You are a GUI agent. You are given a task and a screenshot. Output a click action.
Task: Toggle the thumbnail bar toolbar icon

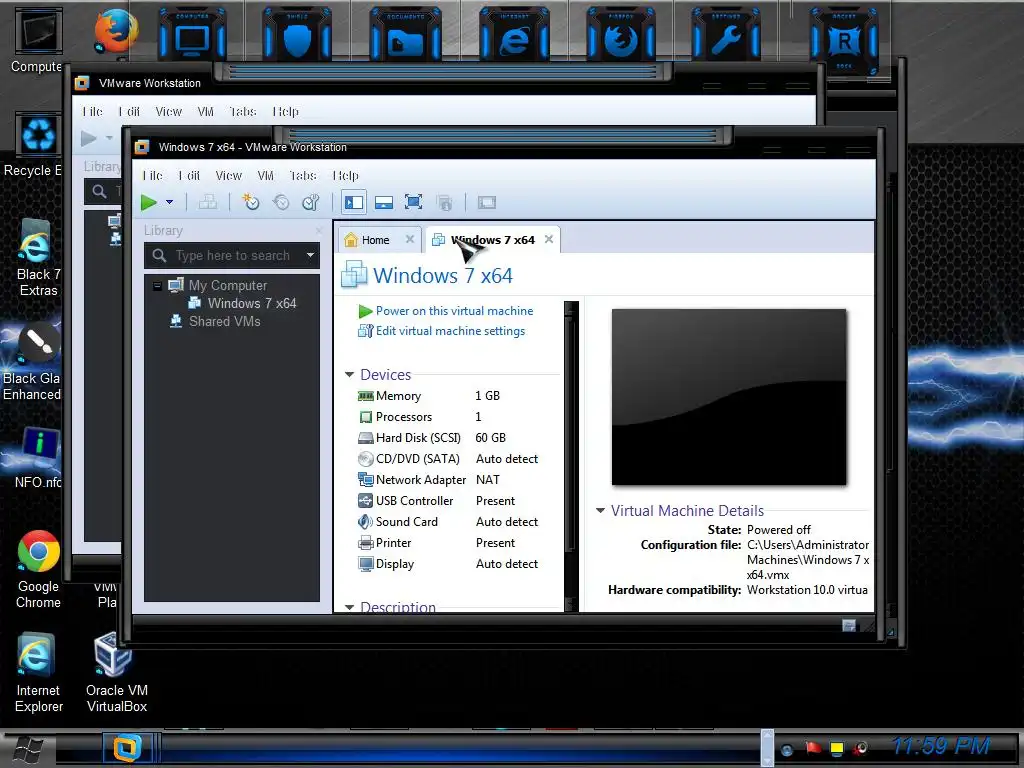pos(384,202)
